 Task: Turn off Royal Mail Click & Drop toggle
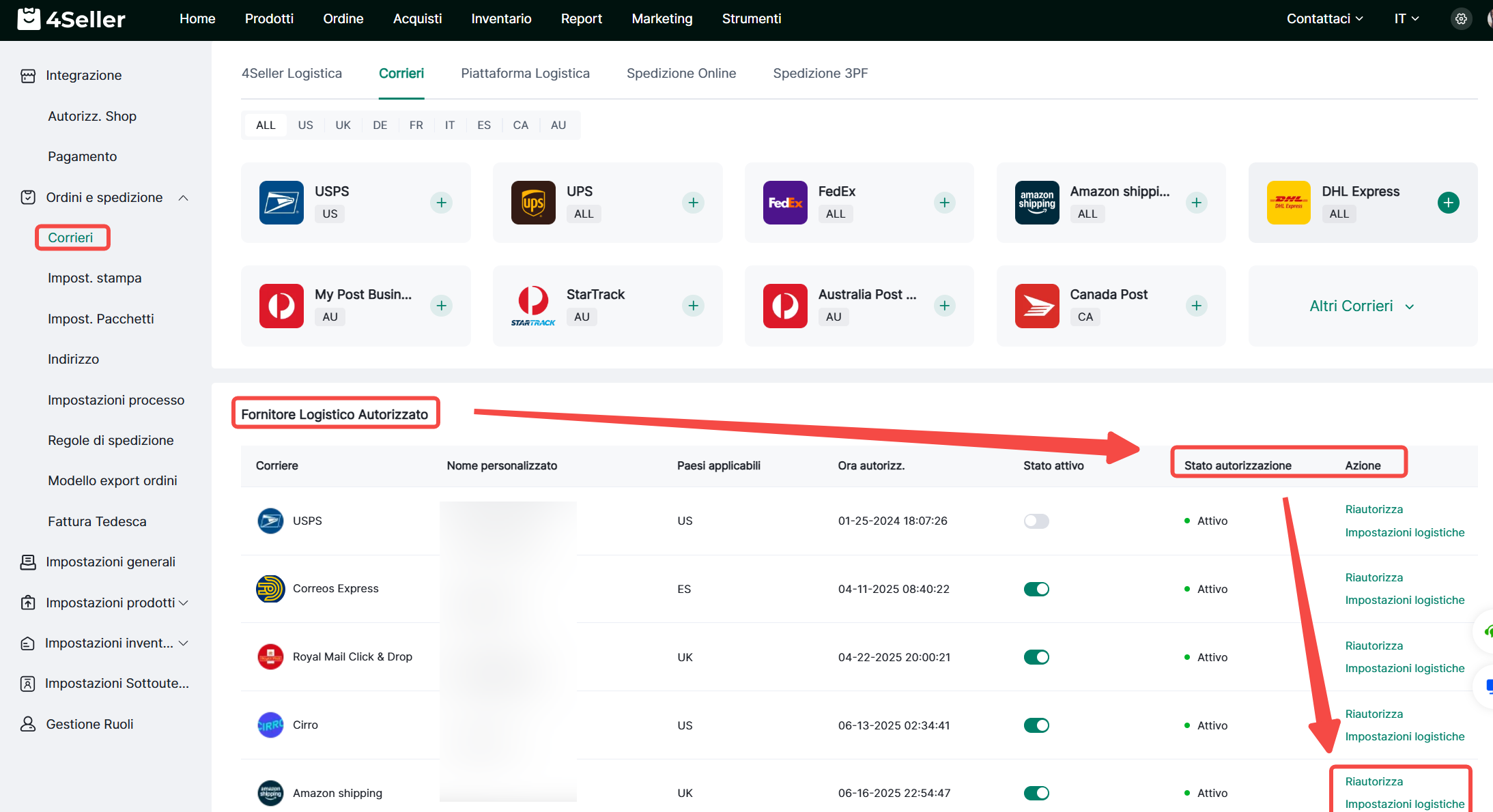point(1036,657)
